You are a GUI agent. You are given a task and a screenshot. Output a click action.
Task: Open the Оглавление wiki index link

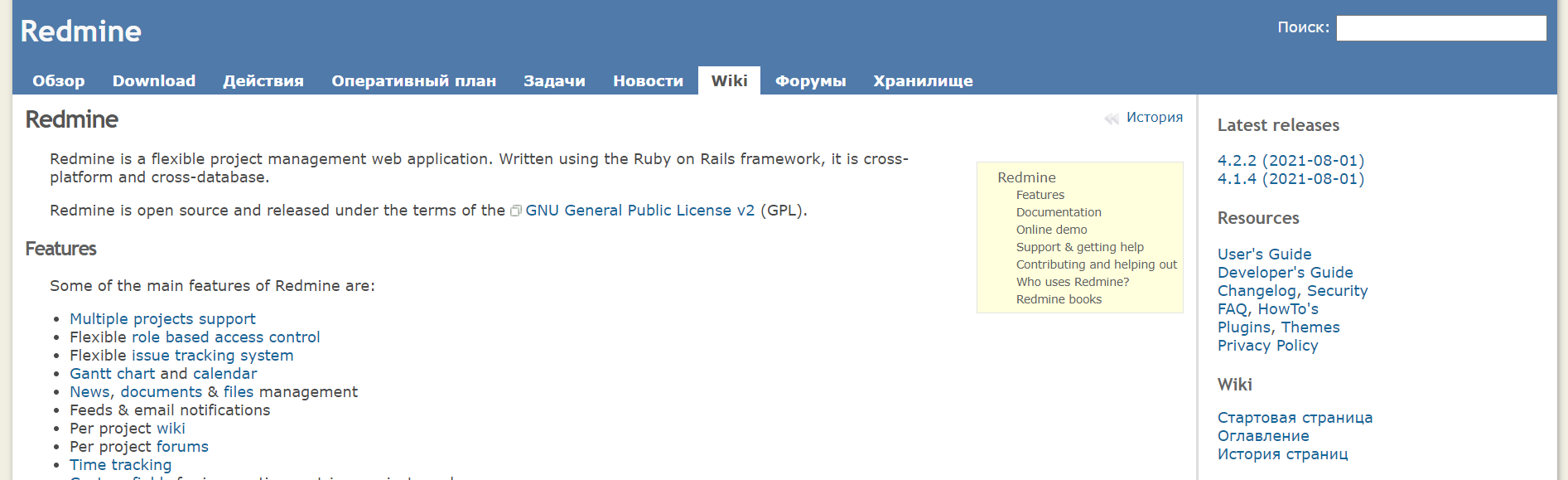point(1263,436)
